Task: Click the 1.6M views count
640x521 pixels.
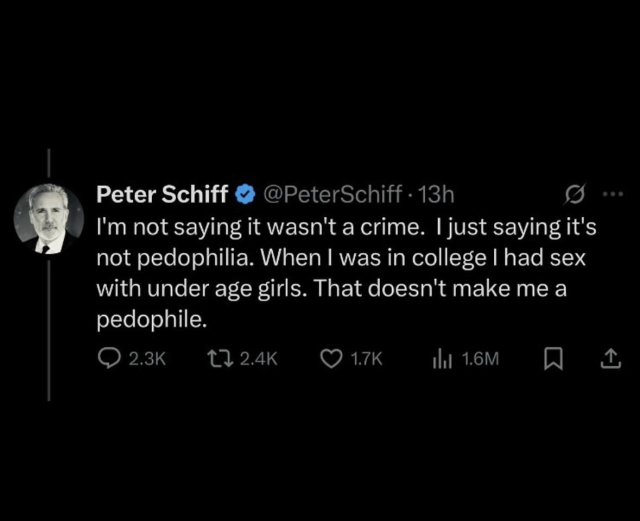Action: pyautogui.click(x=479, y=359)
